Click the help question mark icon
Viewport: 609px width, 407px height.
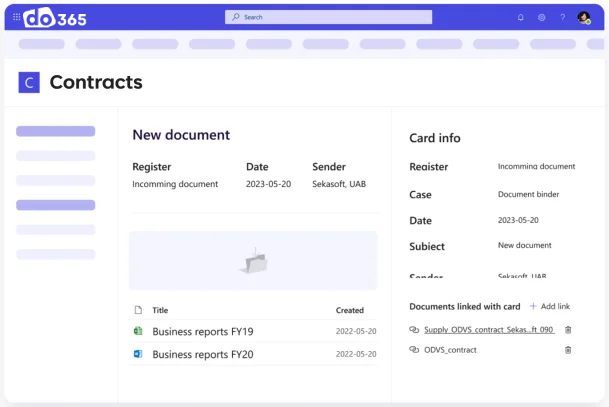click(x=562, y=17)
